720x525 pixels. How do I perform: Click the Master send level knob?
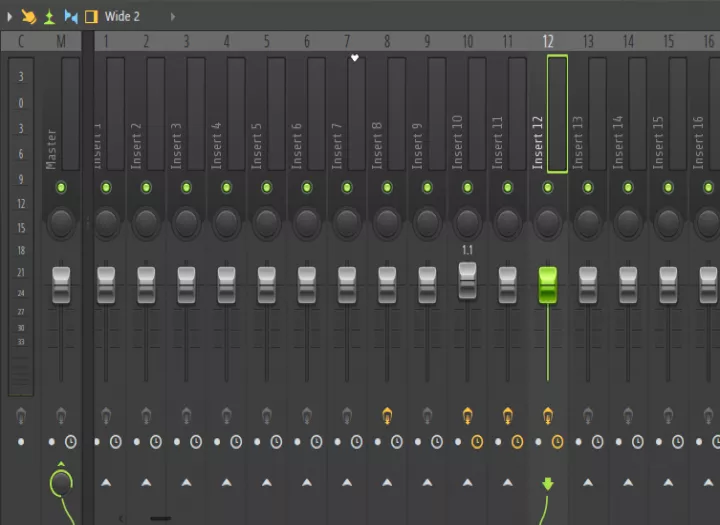[x=61, y=483]
